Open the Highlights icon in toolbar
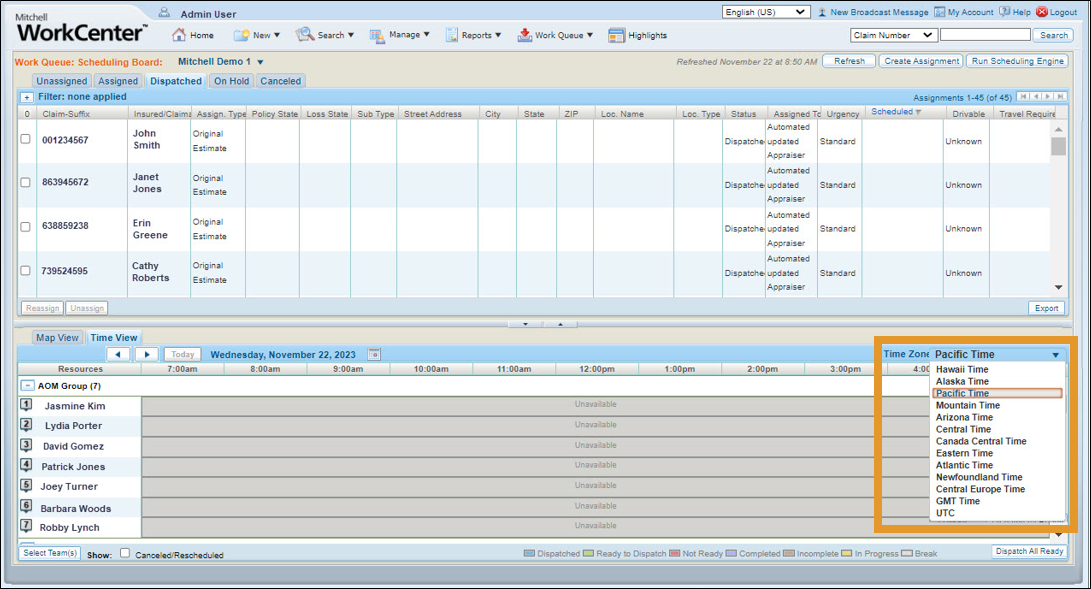This screenshot has height=589, width=1091. pos(617,35)
